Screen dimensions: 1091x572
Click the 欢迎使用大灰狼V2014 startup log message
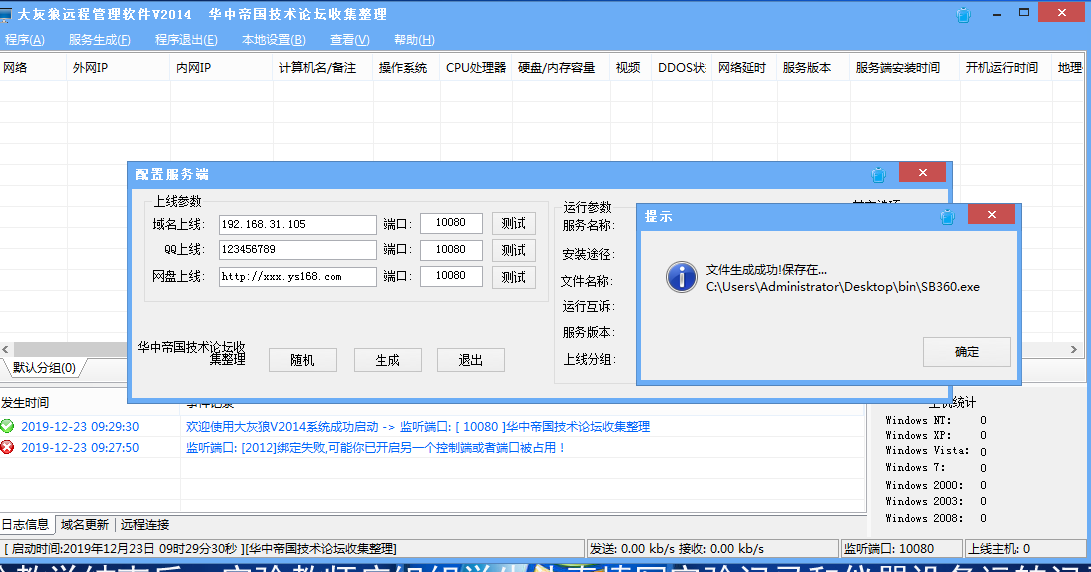click(417, 427)
